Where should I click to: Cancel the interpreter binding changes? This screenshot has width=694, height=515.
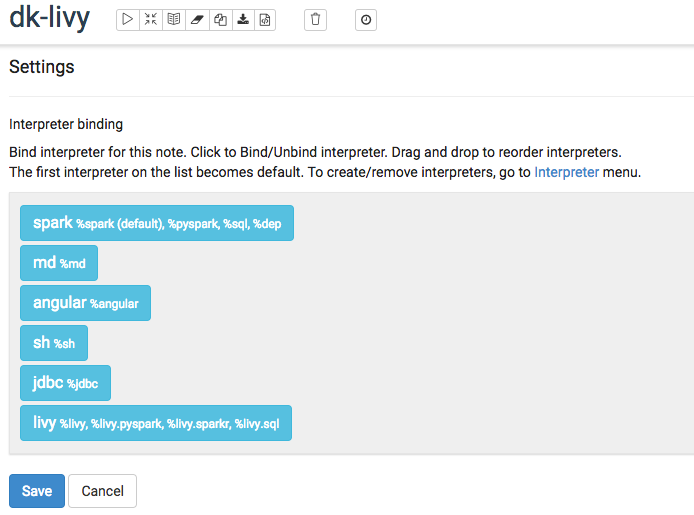[102, 491]
